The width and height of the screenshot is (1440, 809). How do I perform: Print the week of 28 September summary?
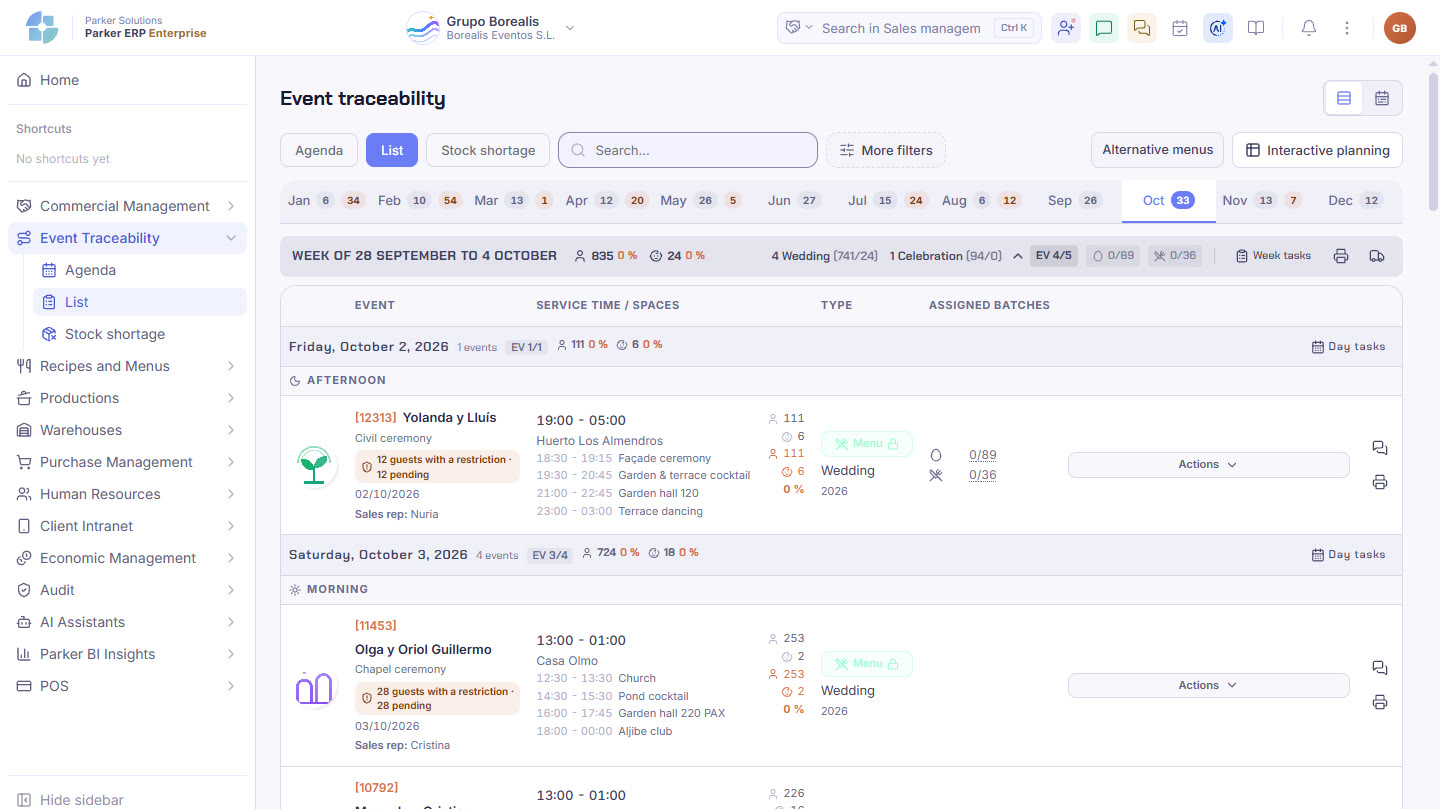pos(1341,256)
